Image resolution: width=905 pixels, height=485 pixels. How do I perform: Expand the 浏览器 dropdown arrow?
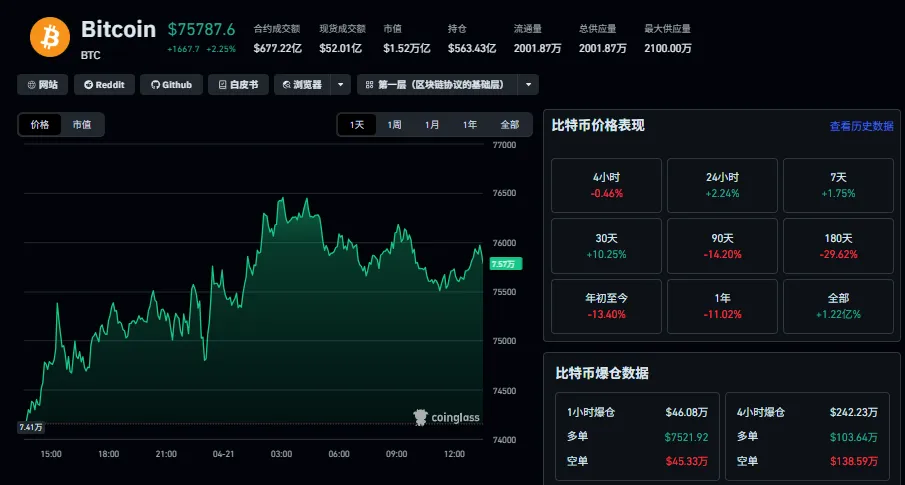pyautogui.click(x=341, y=85)
